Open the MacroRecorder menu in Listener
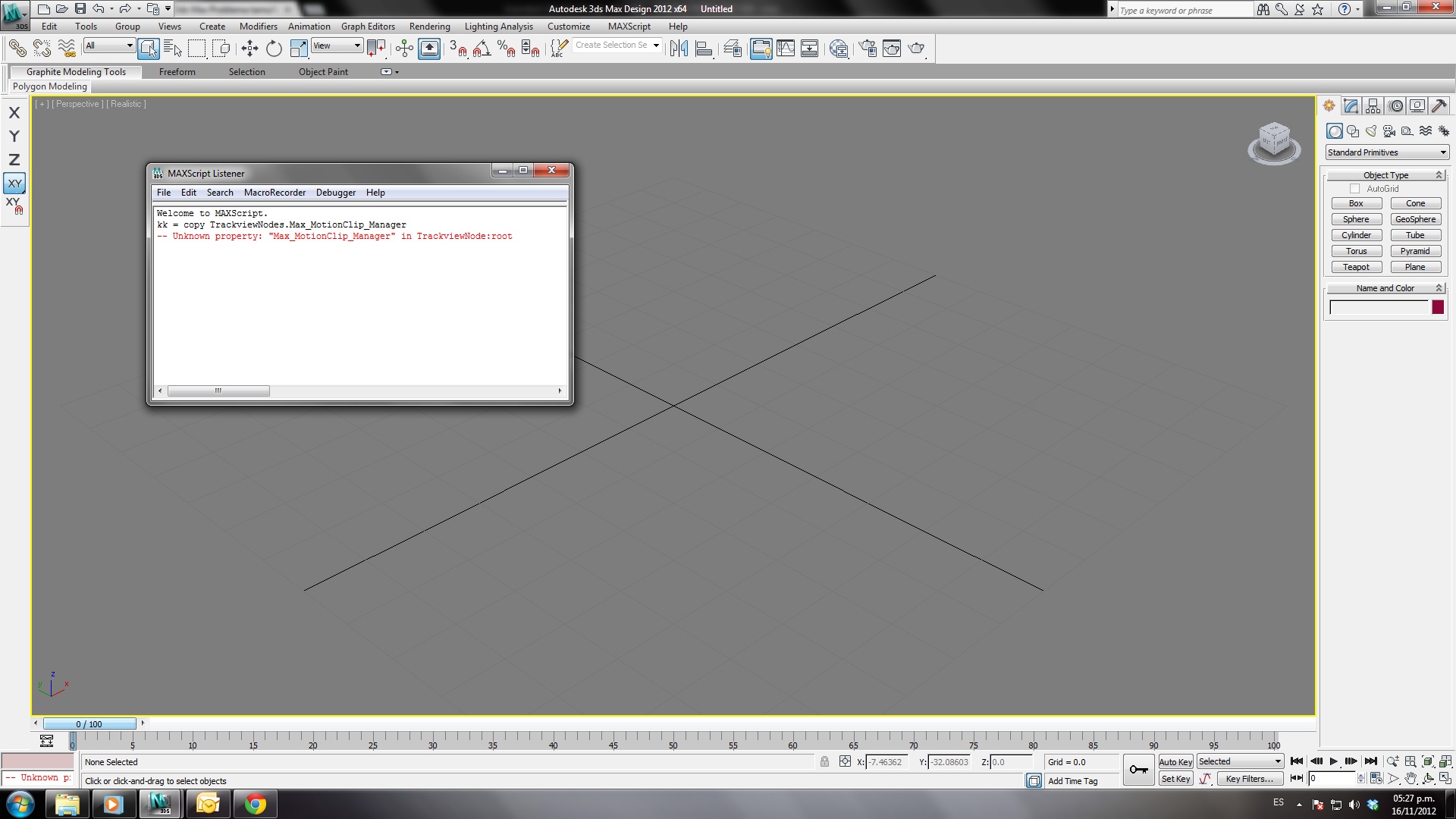The height and width of the screenshot is (819, 1456). pyautogui.click(x=275, y=193)
